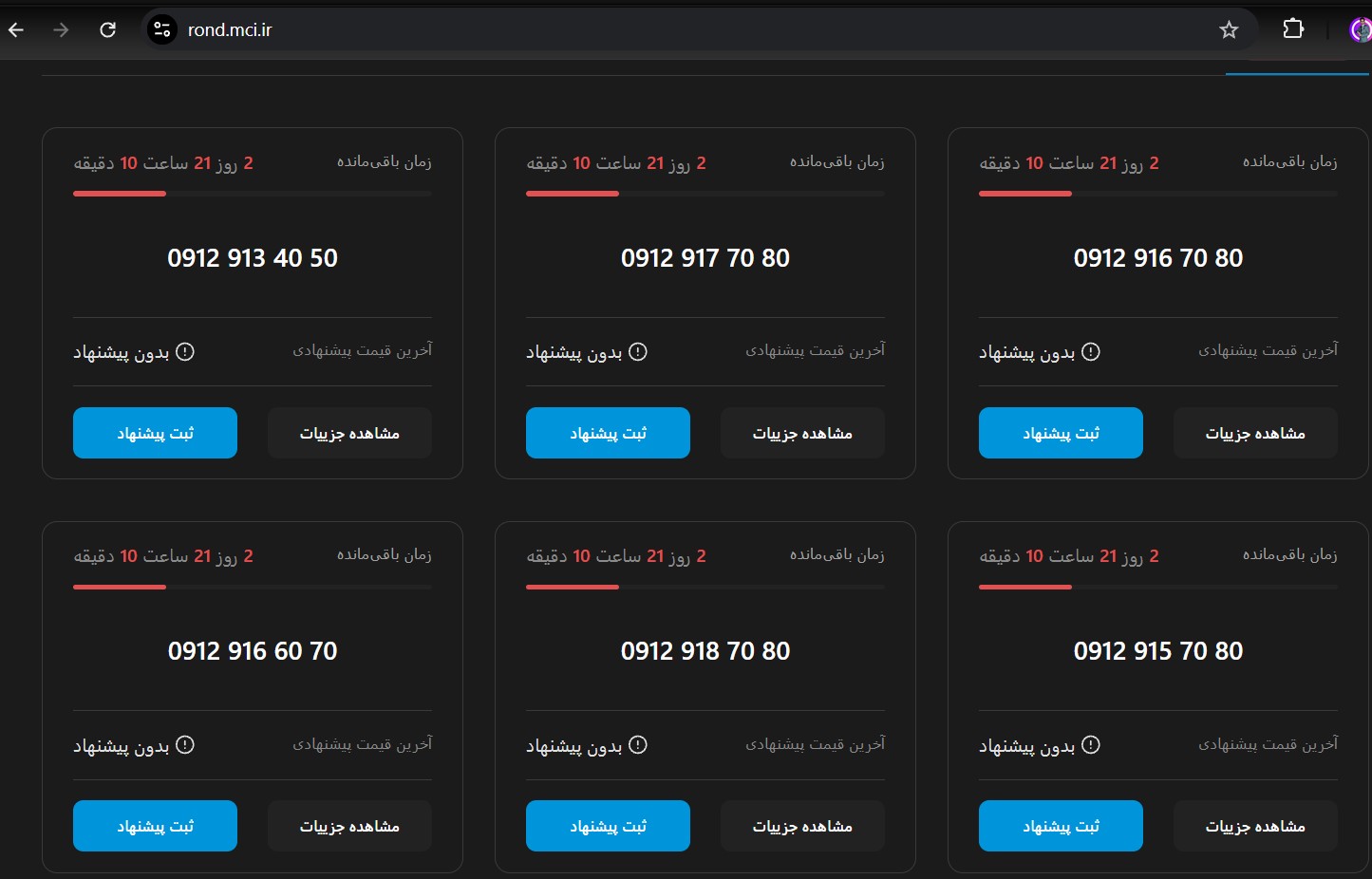
Task: Click info icon on 0912 913 40 50 card
Action: pos(185,351)
